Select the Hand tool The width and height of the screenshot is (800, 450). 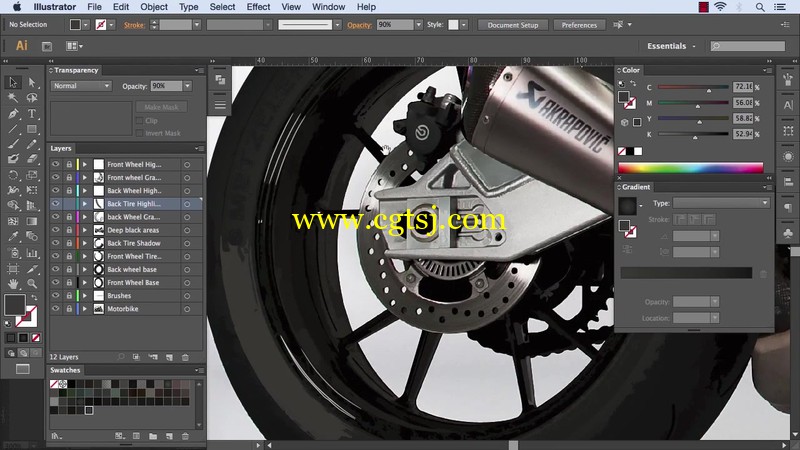click(13, 283)
